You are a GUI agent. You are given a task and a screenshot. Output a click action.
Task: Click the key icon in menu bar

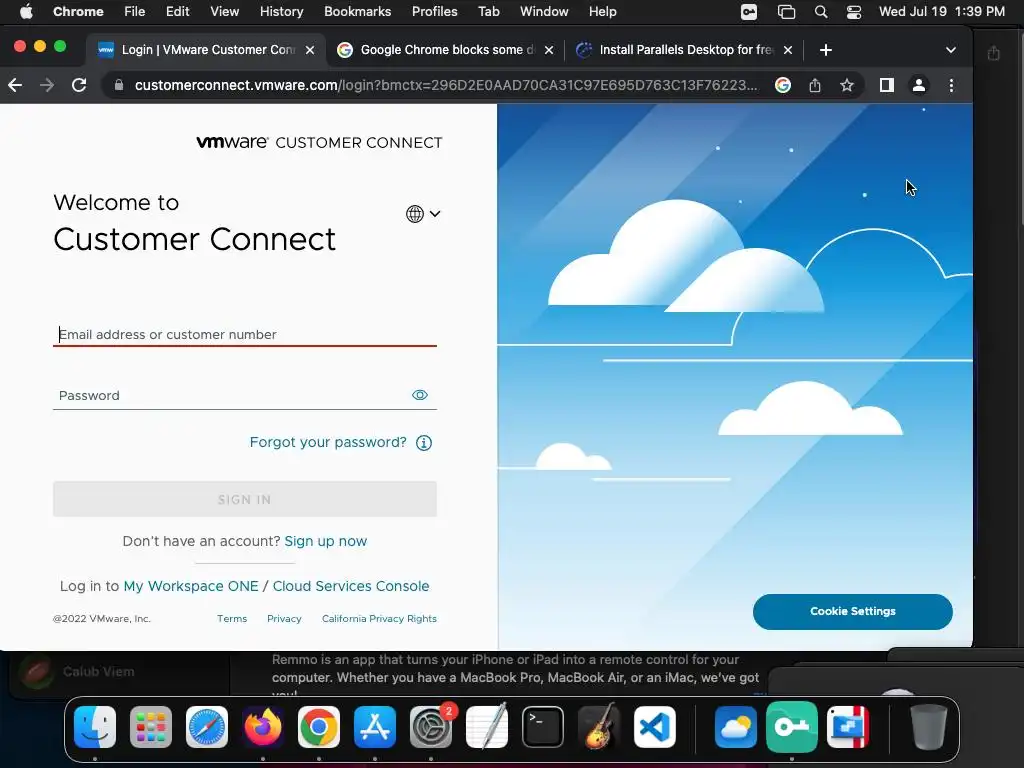[x=749, y=12]
